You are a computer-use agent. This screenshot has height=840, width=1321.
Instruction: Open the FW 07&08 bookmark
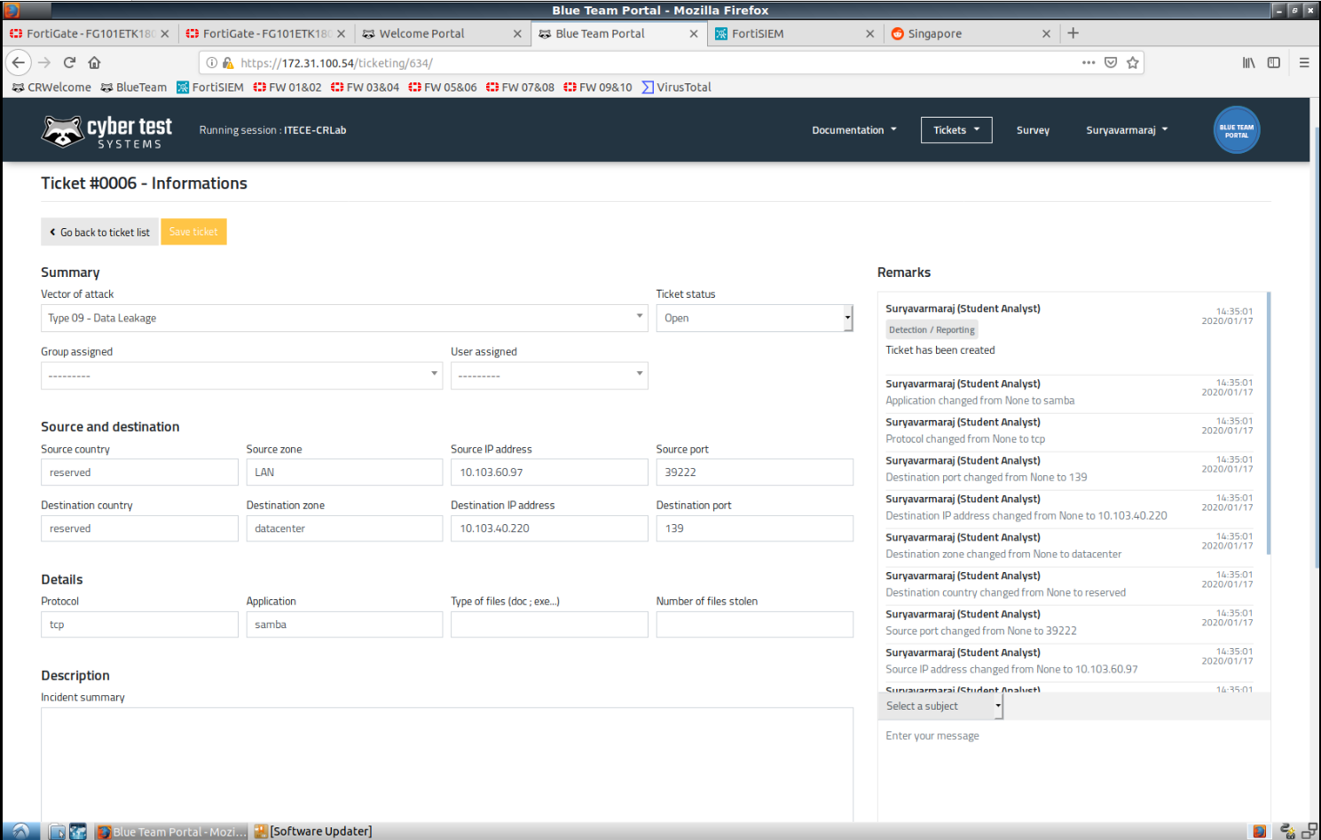[x=520, y=87]
